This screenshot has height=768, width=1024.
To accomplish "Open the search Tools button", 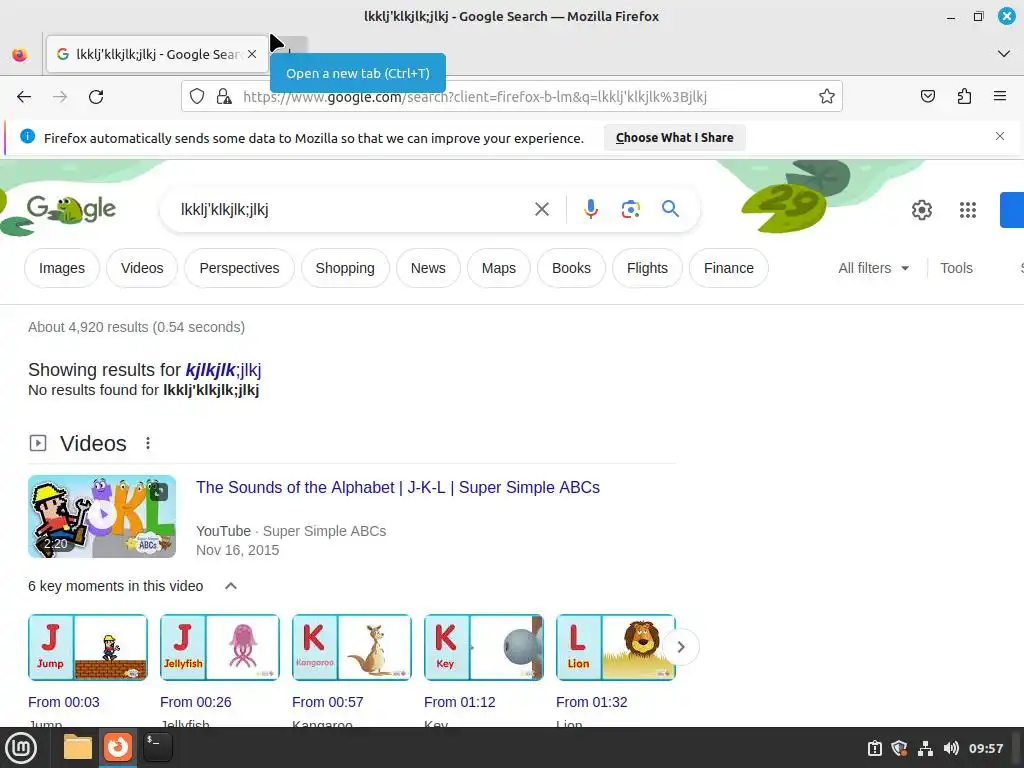I will (956, 268).
